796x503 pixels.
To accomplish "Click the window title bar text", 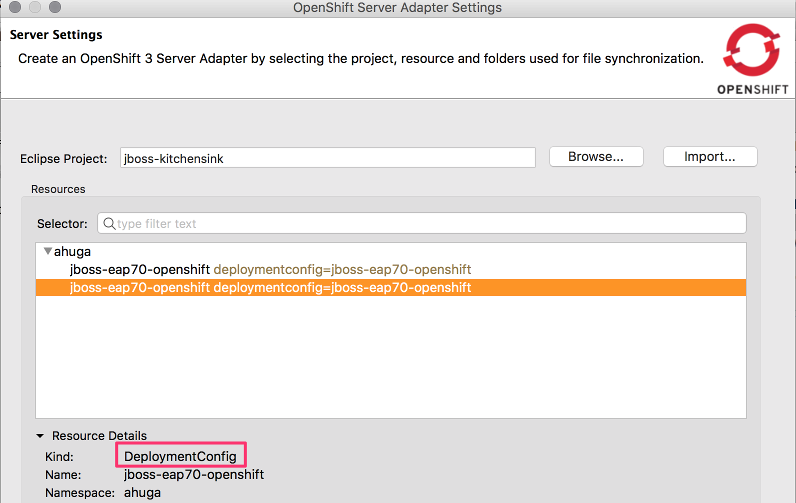I will point(397,8).
